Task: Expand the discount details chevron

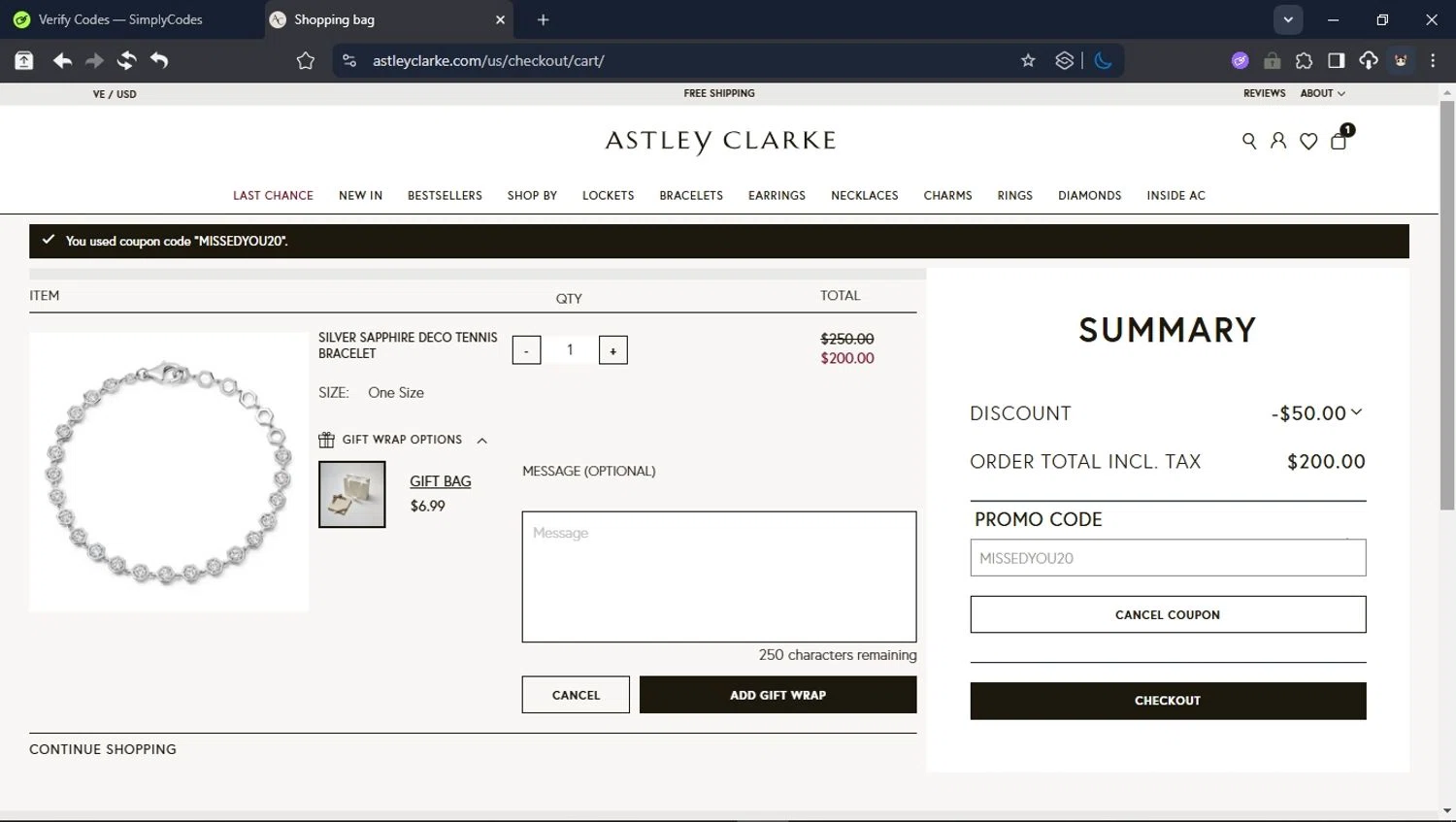Action: (1356, 412)
